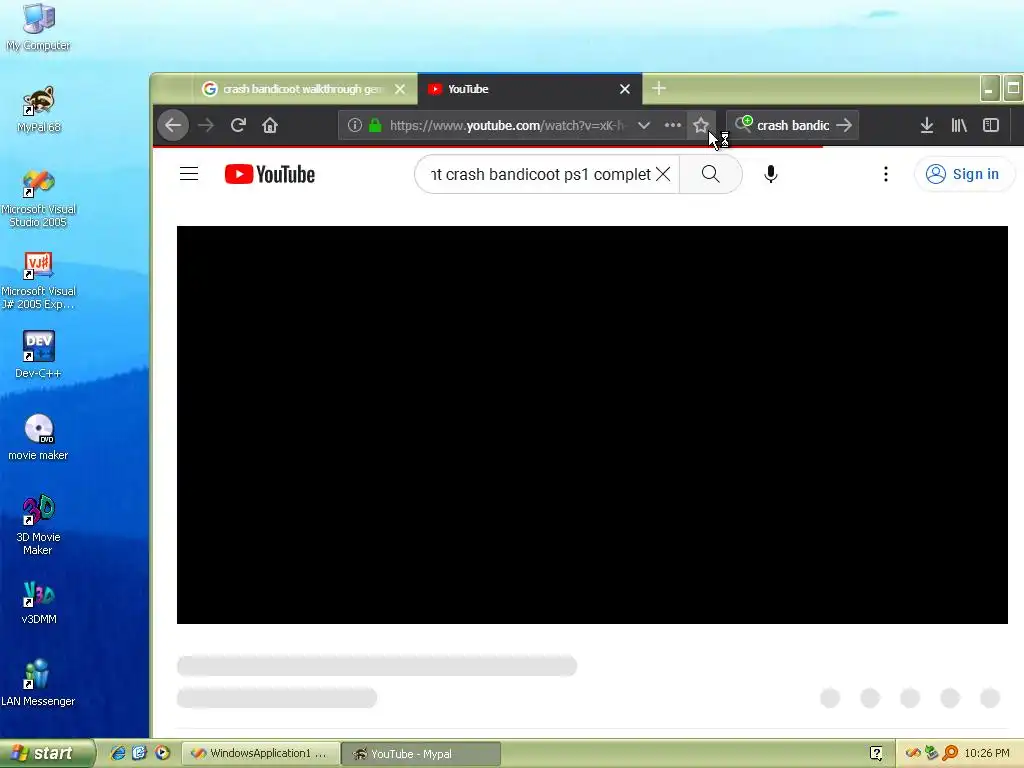The width and height of the screenshot is (1024, 768).
Task: Select Dev-C++ desktop icon
Action: 39,355
